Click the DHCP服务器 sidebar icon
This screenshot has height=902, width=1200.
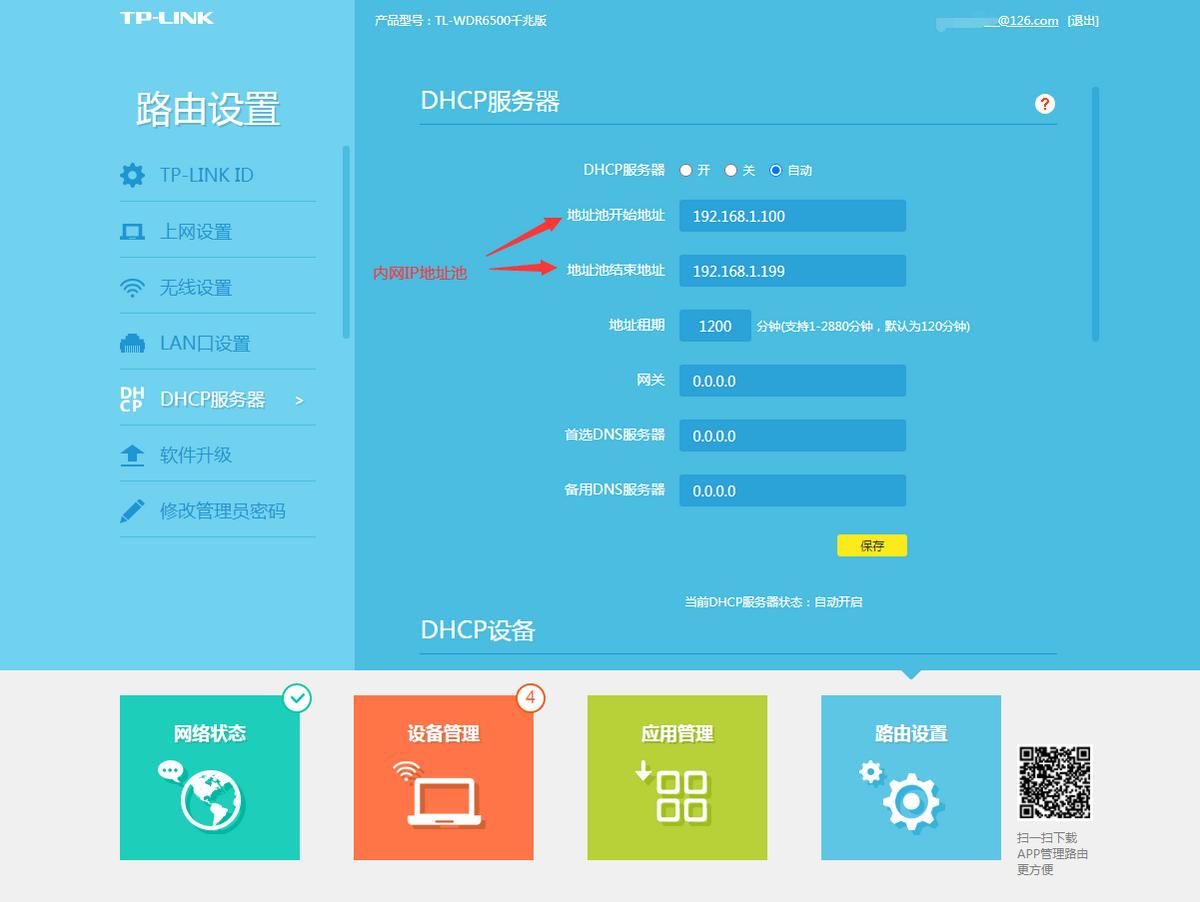[x=133, y=398]
